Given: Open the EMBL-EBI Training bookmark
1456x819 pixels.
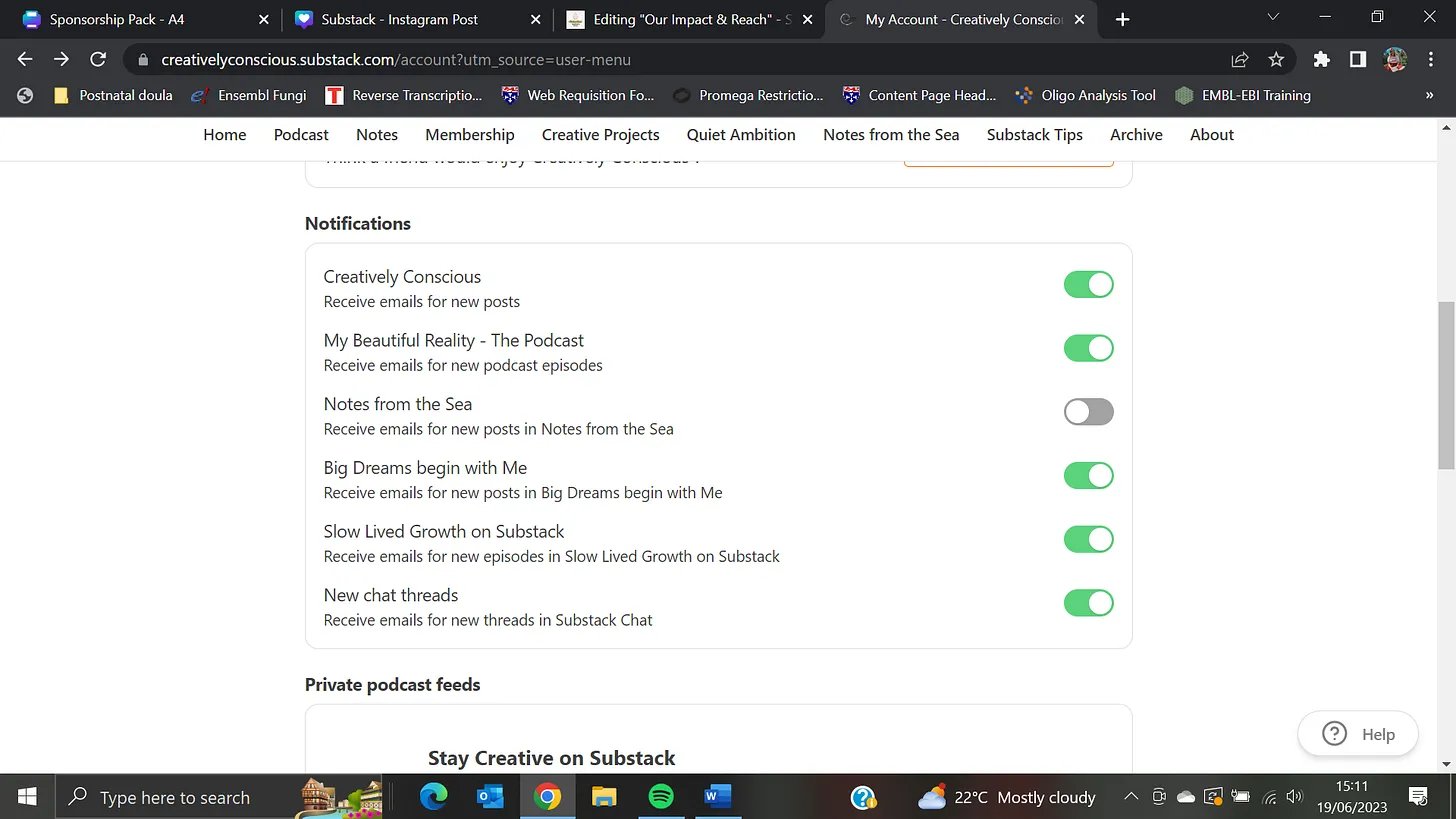Looking at the screenshot, I should pos(1243,96).
